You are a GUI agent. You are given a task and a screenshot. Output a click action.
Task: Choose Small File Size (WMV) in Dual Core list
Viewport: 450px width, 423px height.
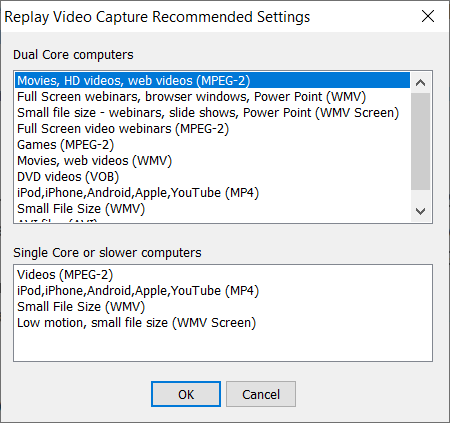coord(212,209)
